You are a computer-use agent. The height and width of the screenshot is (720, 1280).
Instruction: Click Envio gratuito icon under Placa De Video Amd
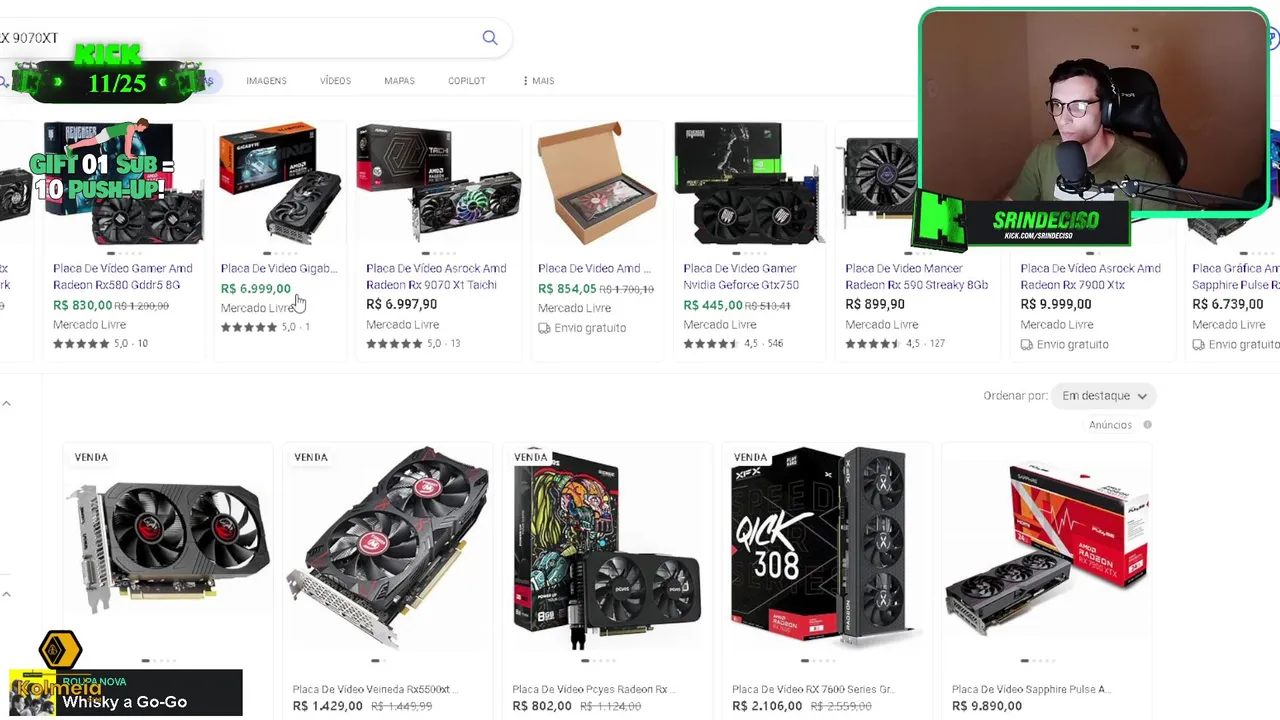[x=544, y=328]
